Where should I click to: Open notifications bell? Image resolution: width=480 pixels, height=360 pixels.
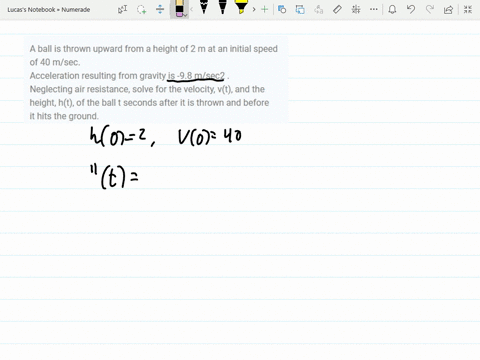392,9
